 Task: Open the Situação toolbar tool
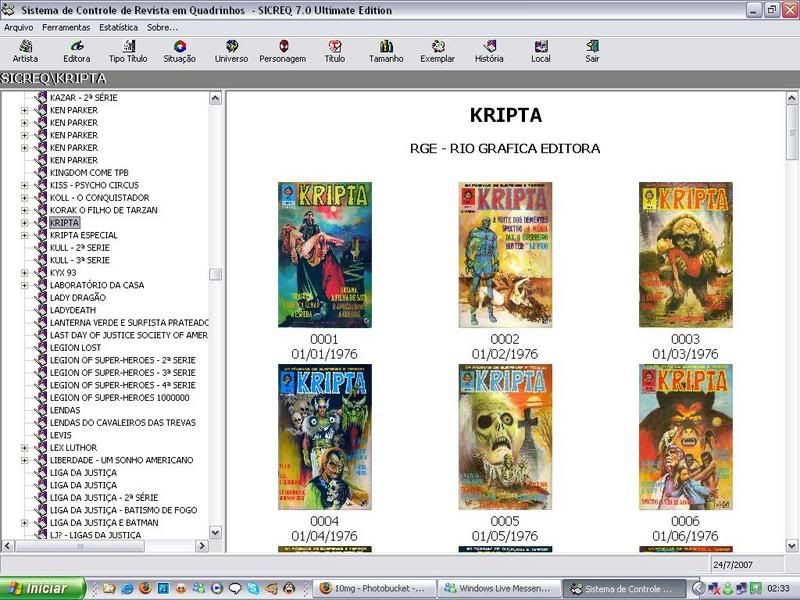click(x=180, y=51)
